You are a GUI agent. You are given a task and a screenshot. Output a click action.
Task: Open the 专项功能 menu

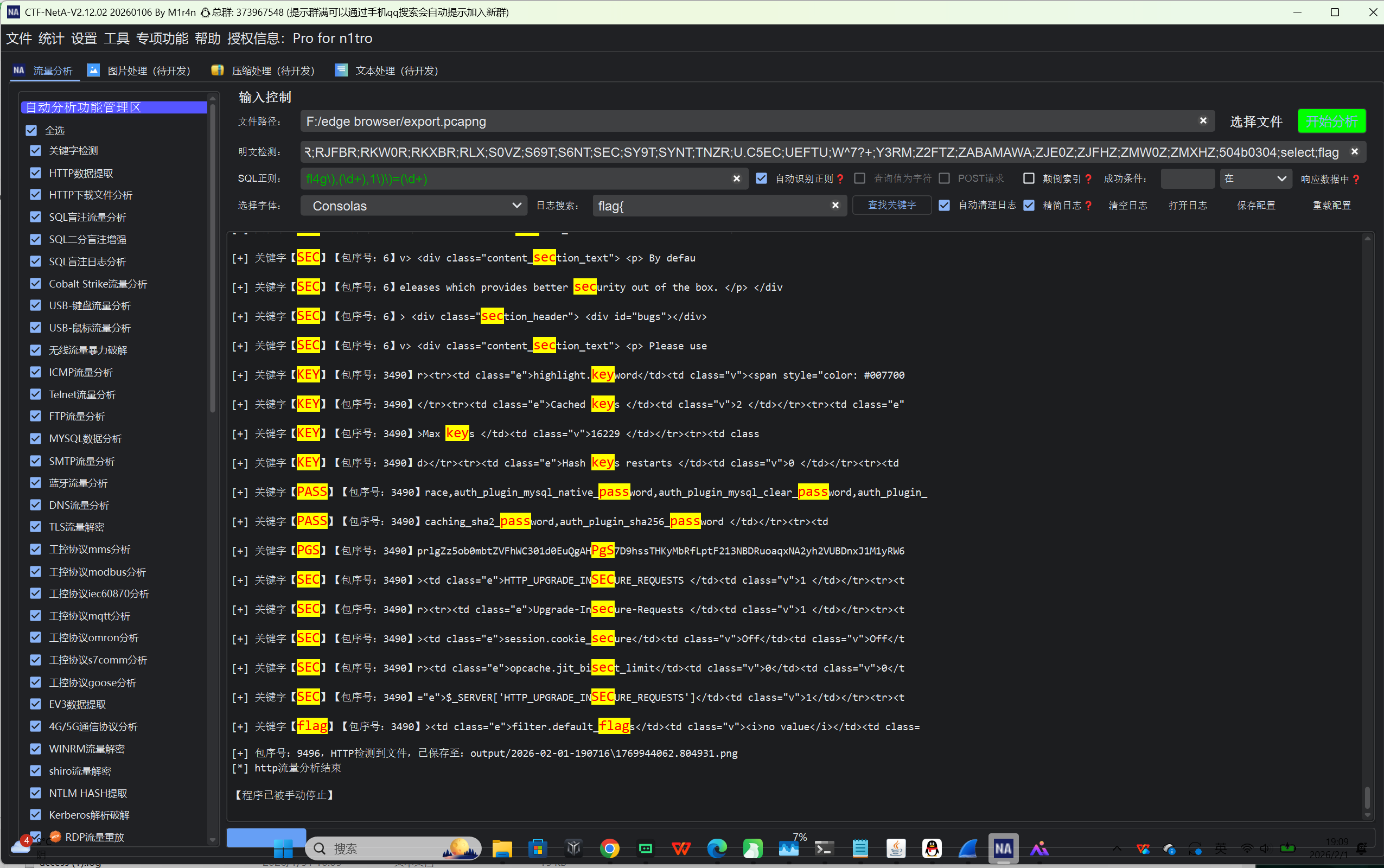click(x=162, y=39)
